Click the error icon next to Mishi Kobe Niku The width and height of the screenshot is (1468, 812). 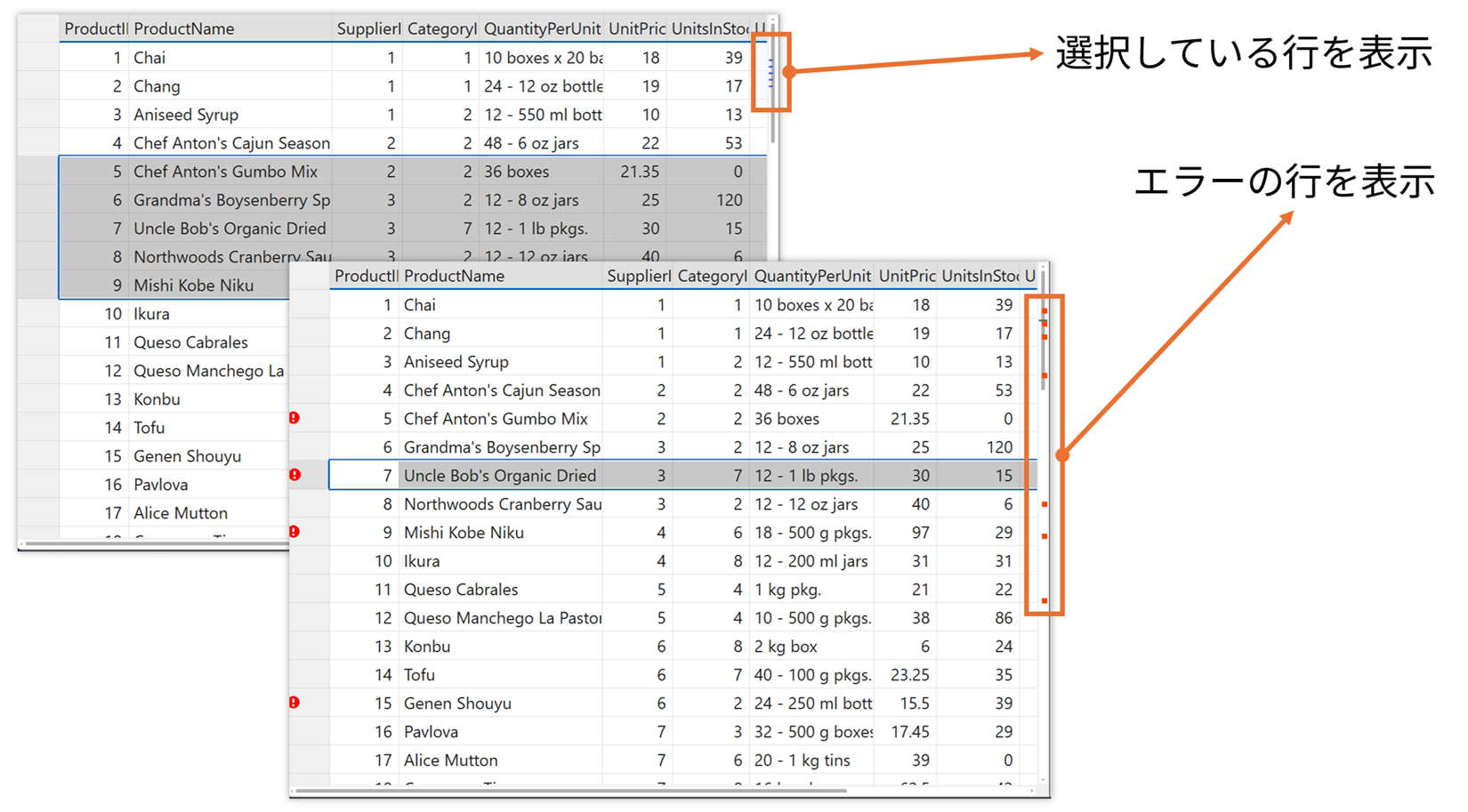pos(294,531)
